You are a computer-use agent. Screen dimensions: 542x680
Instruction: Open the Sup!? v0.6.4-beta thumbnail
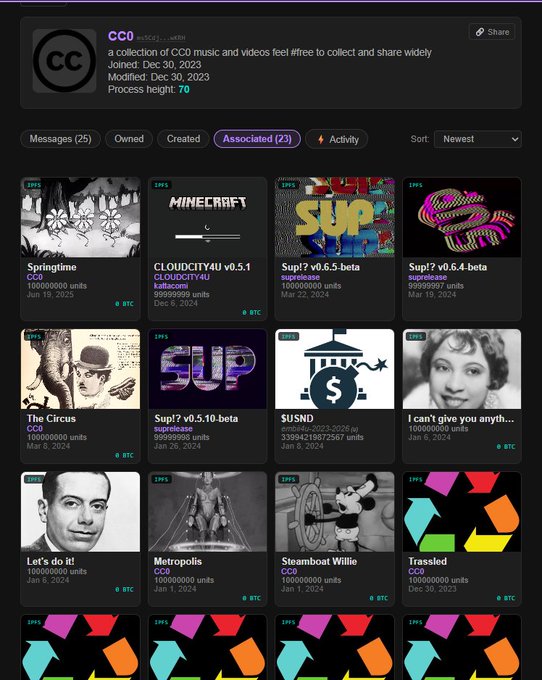click(x=462, y=217)
